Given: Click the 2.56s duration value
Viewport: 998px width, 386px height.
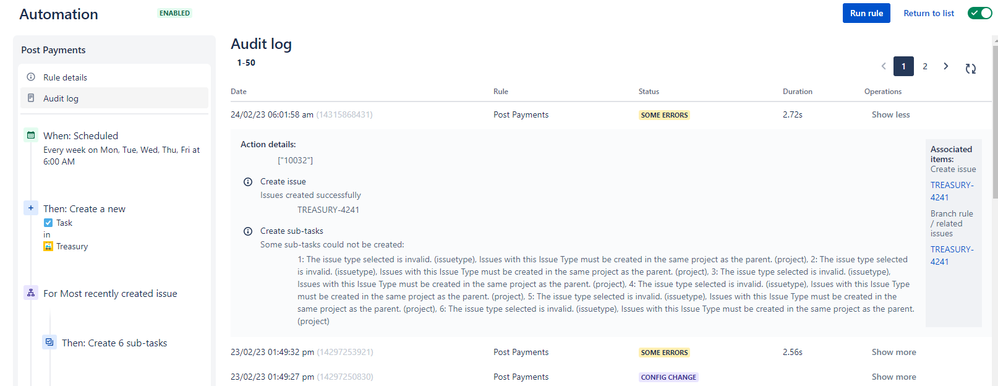Looking at the screenshot, I should (x=792, y=352).
